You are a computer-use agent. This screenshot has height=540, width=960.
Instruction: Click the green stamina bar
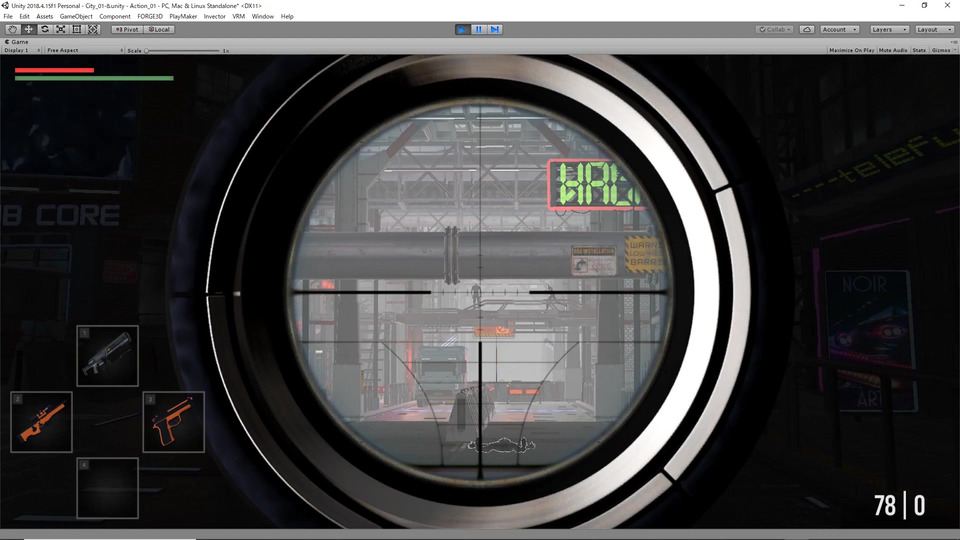(94, 78)
